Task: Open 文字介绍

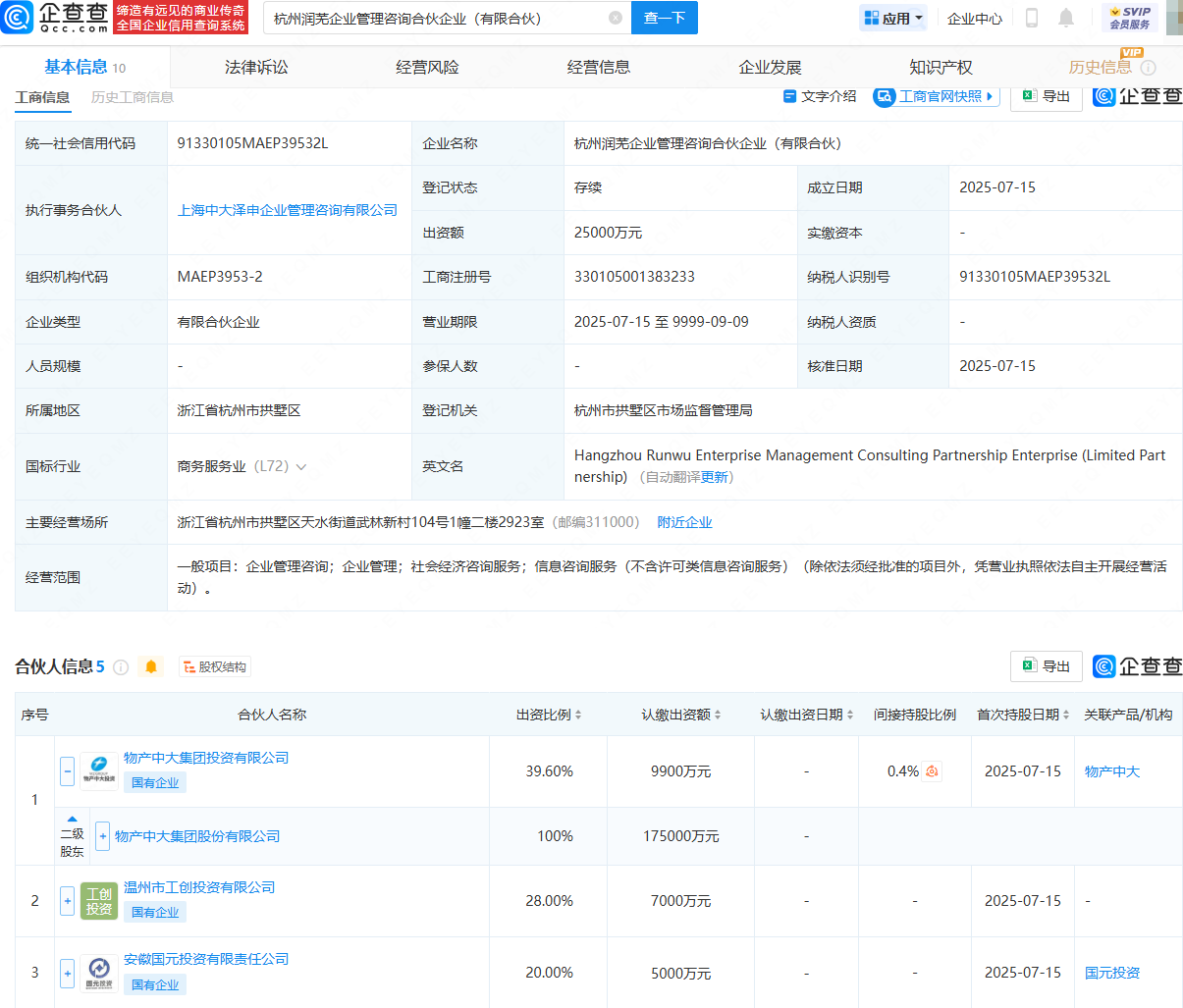Action: pyautogui.click(x=820, y=96)
